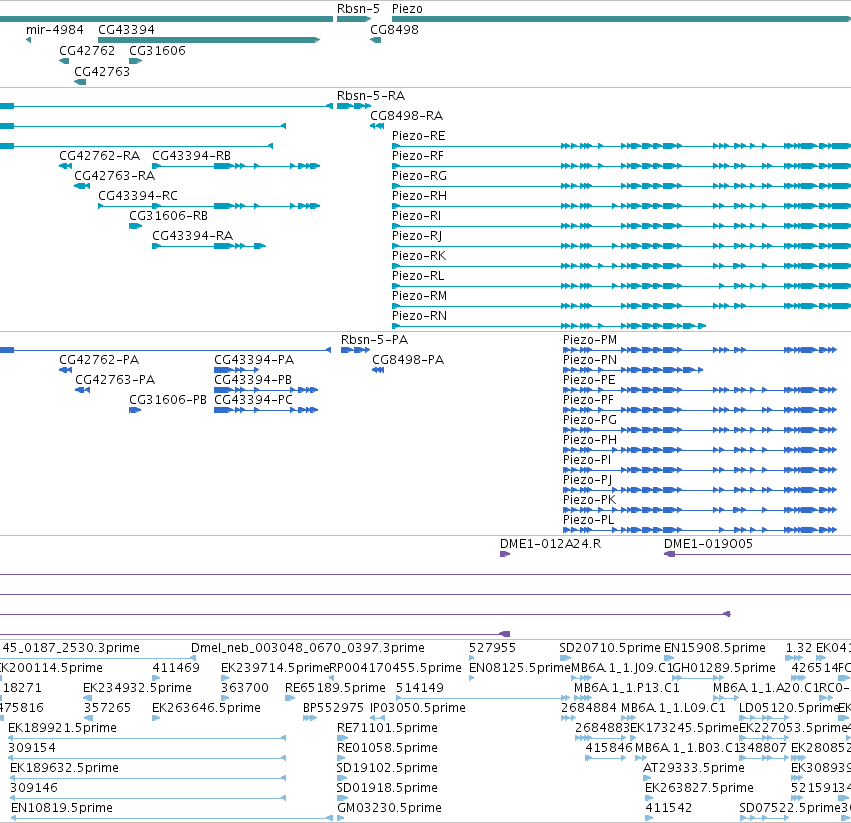
Task: Click the Rbsn-5 gene label
Action: 358,9
